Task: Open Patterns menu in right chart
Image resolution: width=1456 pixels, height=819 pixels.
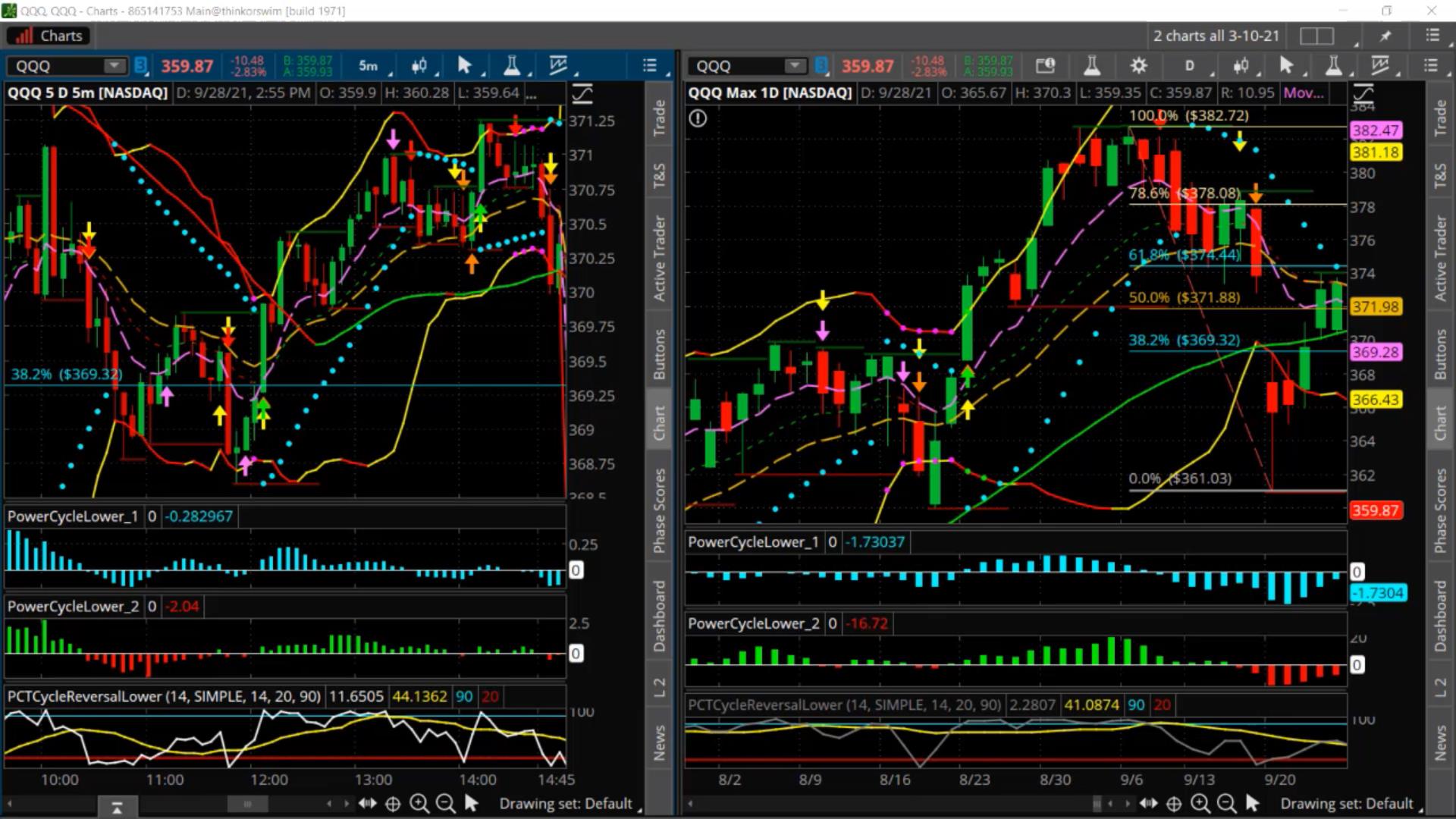Action: click(1380, 66)
